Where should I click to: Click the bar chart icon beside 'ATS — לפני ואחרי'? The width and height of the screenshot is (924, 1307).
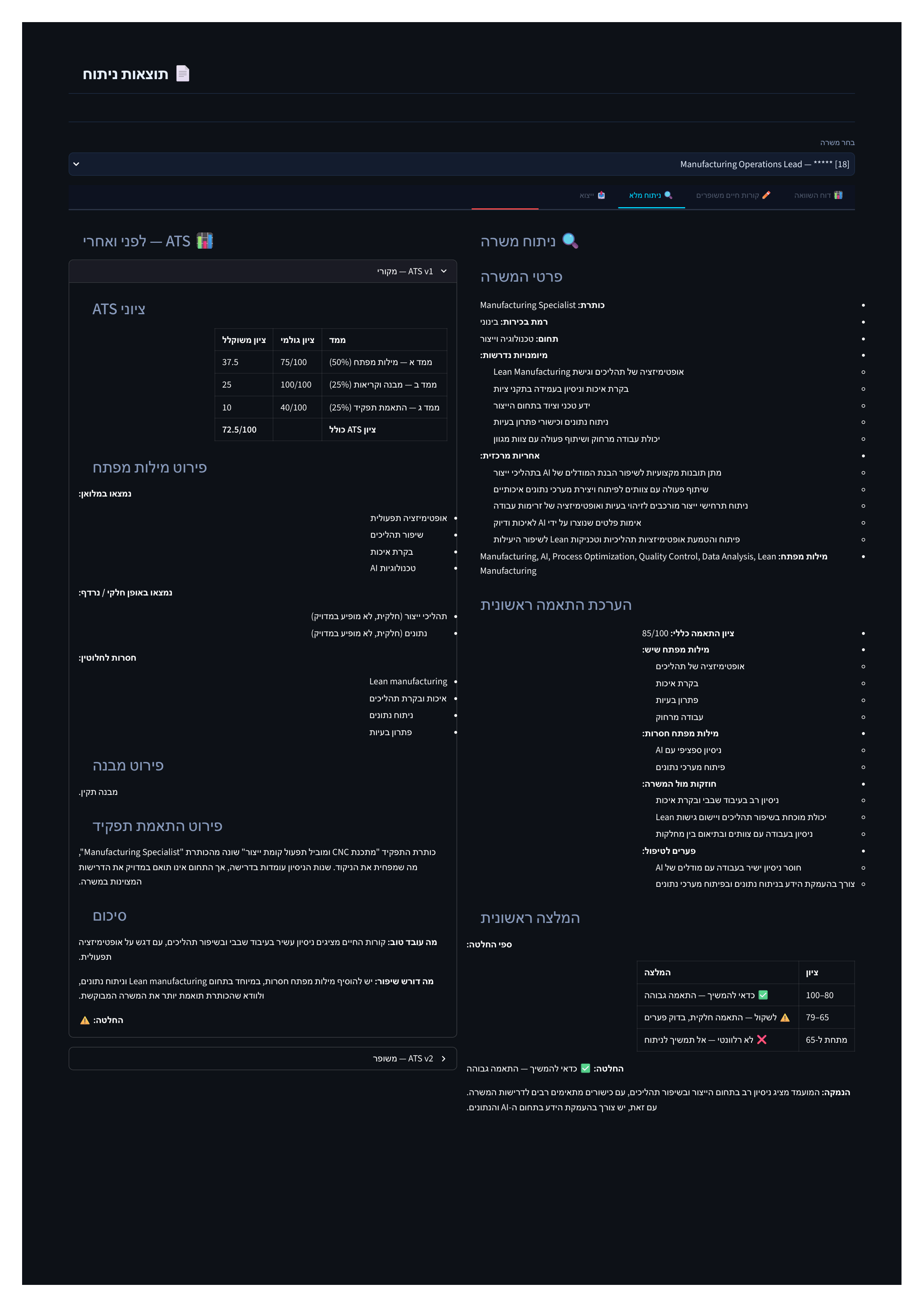coord(205,241)
